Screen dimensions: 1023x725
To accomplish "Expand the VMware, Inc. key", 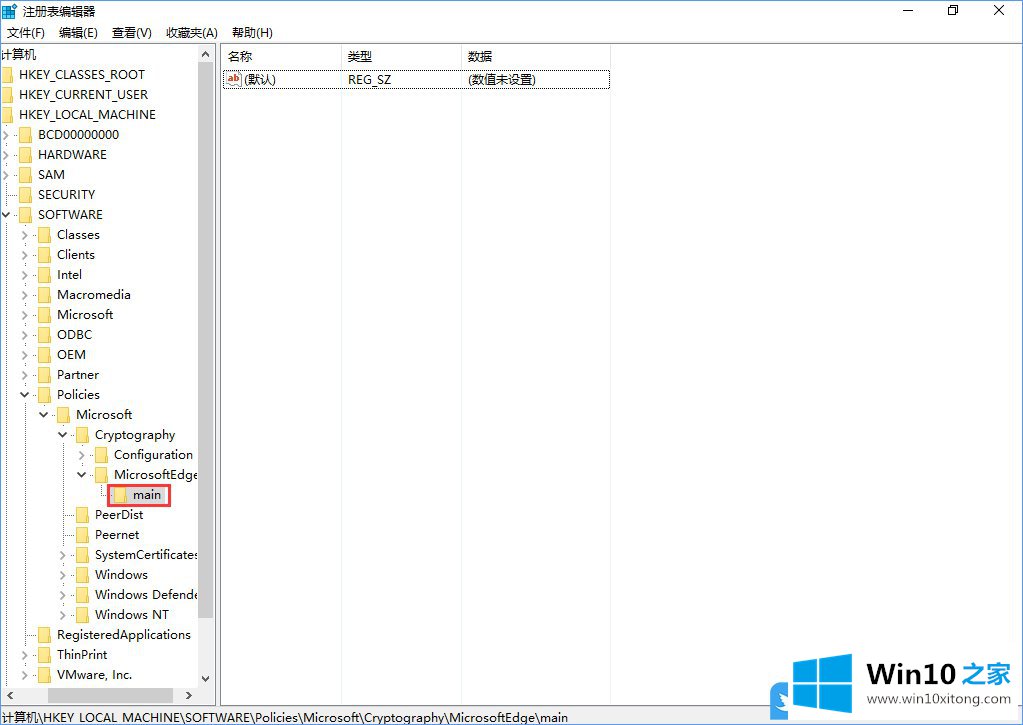I will [x=26, y=675].
